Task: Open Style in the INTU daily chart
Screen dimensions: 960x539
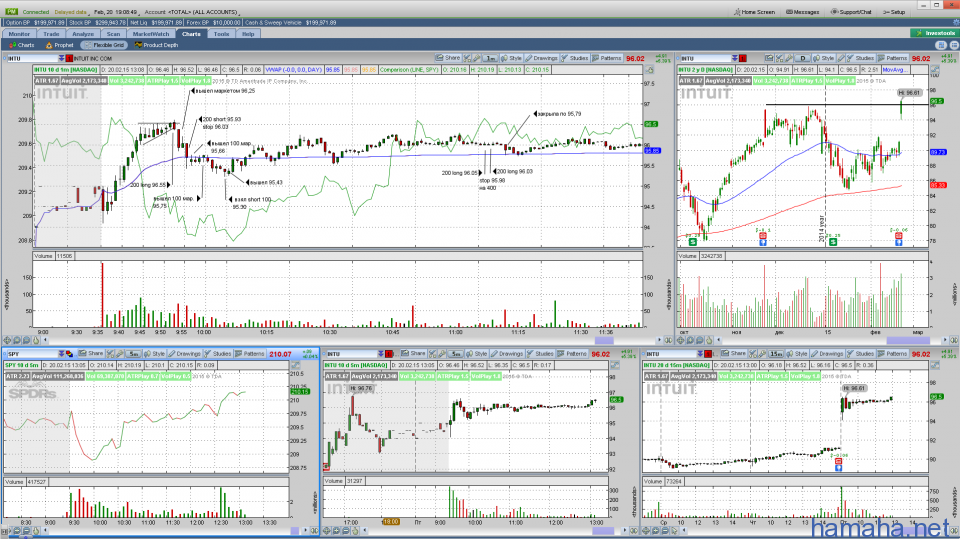Action: 824,58
